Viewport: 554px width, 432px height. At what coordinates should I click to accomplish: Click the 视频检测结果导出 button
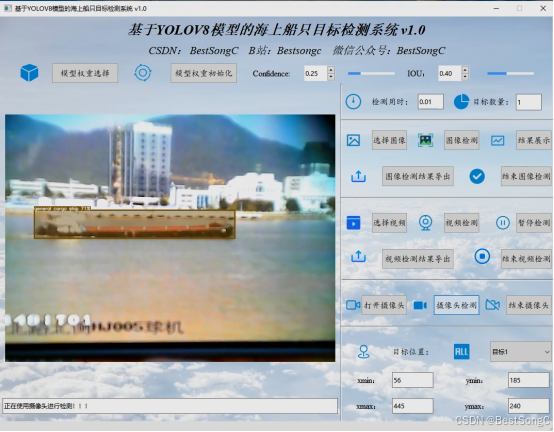[x=418, y=259]
